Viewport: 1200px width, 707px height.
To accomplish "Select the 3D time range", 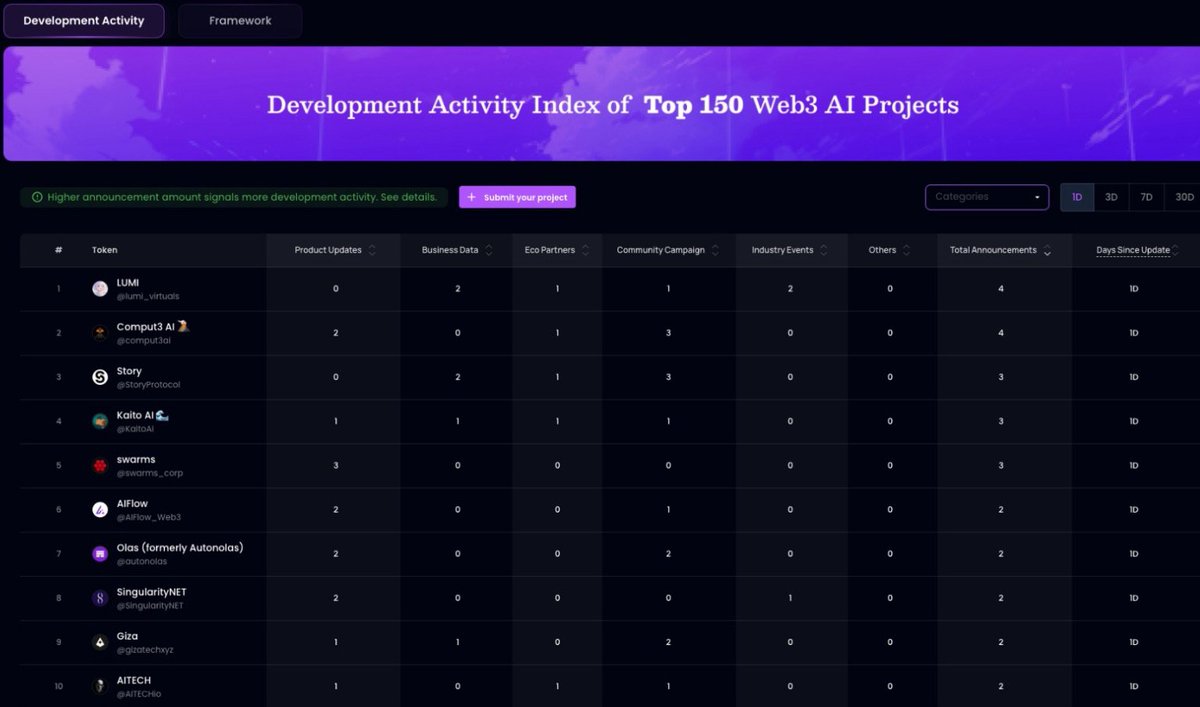I will 1111,197.
